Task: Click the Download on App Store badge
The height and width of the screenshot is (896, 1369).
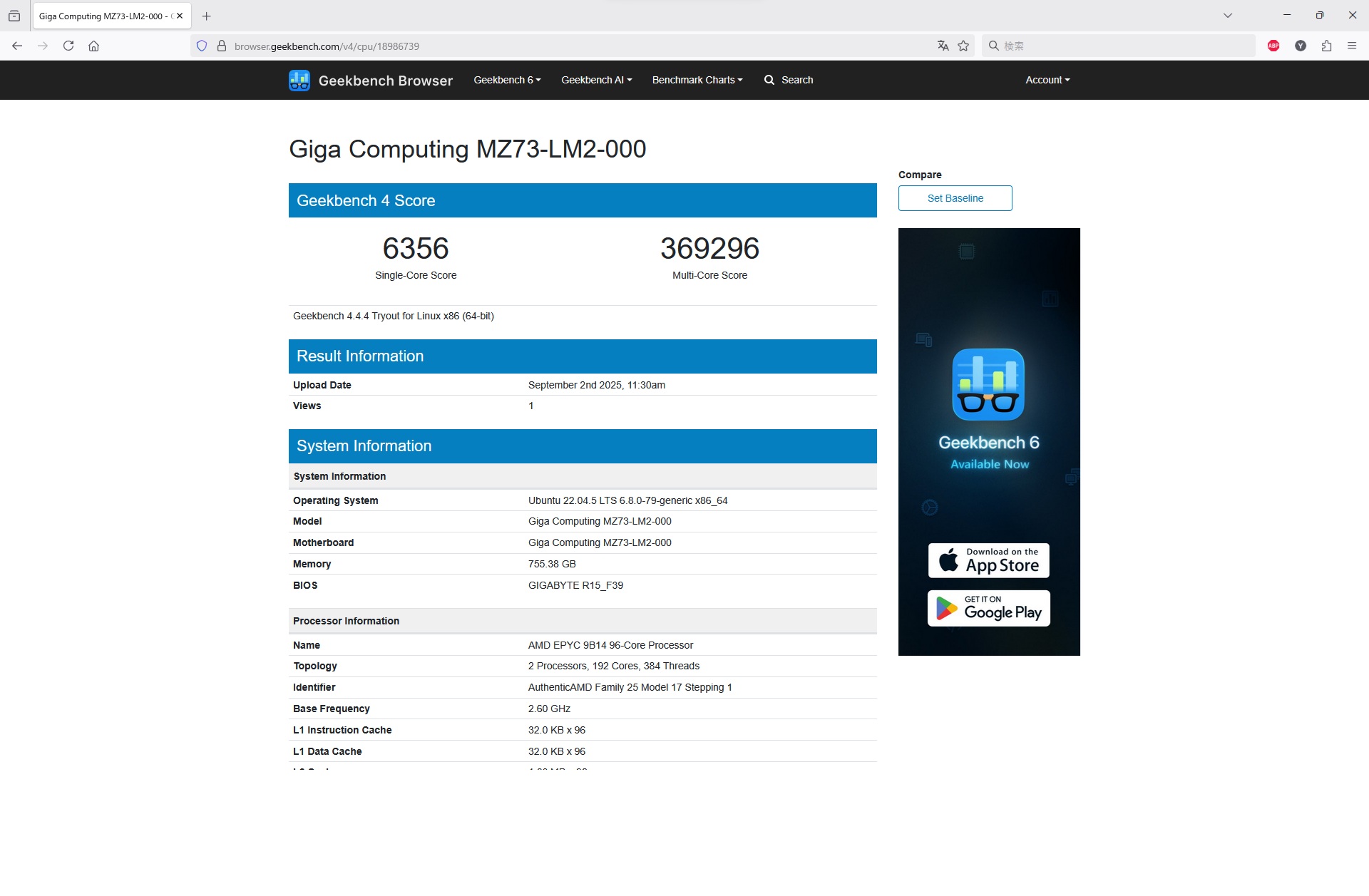Action: coord(988,560)
